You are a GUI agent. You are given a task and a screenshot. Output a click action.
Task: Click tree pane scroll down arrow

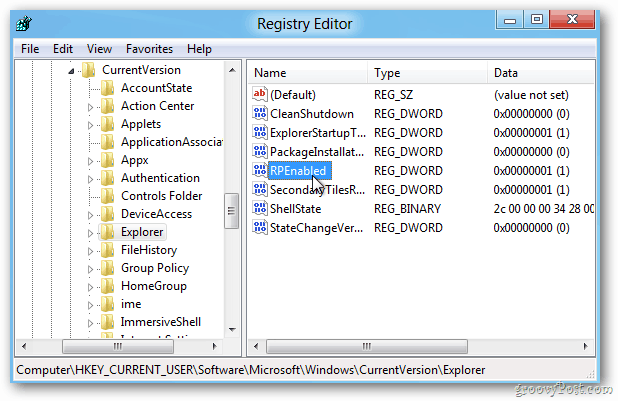[232, 329]
